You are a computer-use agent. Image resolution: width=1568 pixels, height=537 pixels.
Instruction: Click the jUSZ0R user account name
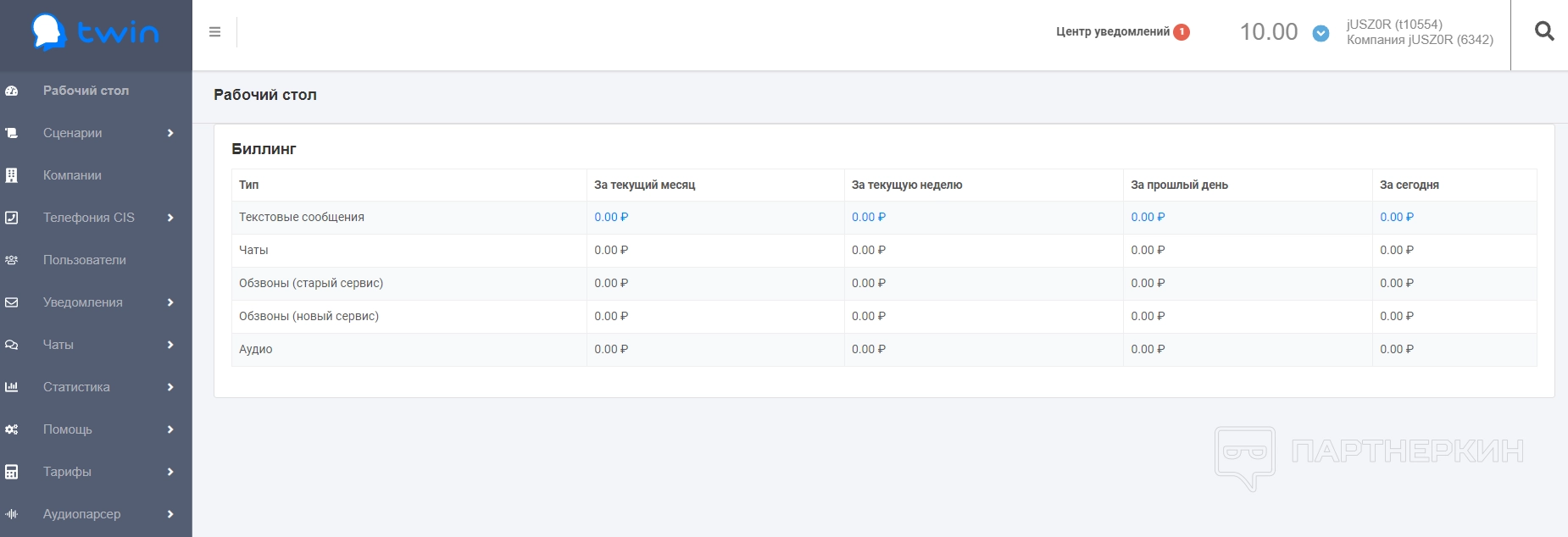point(1394,25)
